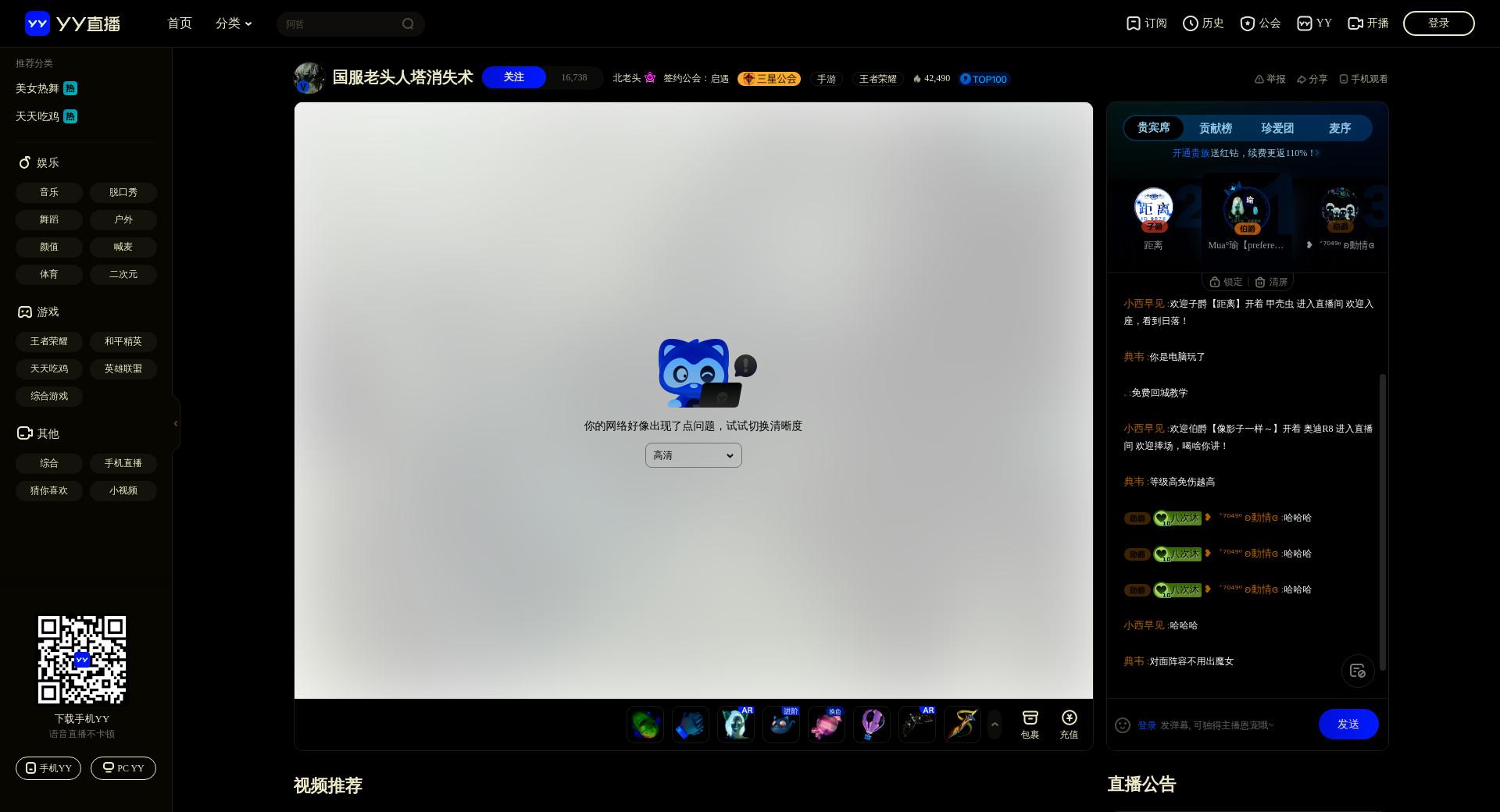Toggle 锁定 chat lock
The width and height of the screenshot is (1500, 812).
tap(1226, 282)
